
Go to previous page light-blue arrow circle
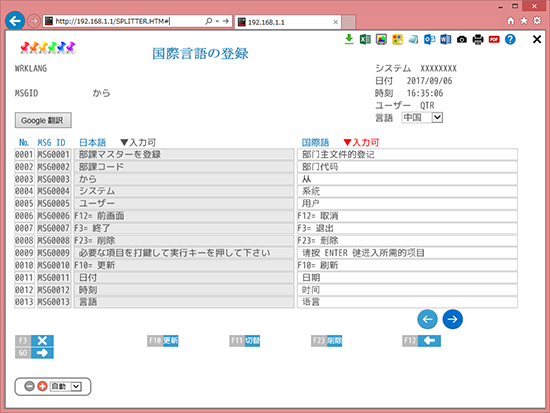tap(427, 319)
